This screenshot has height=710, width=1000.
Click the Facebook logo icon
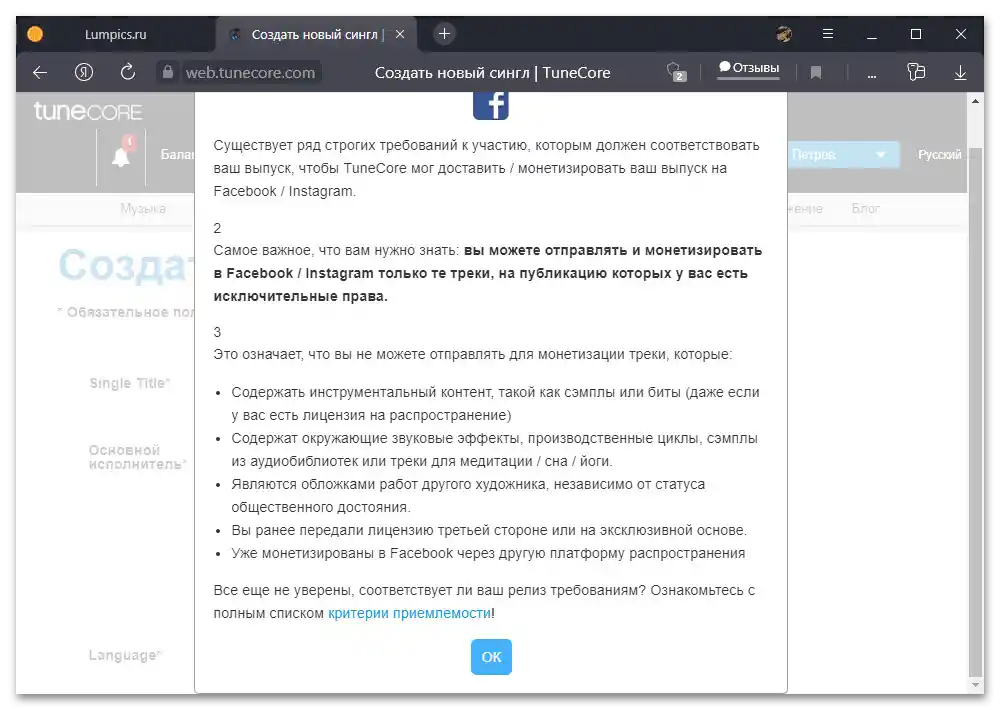pyautogui.click(x=490, y=105)
